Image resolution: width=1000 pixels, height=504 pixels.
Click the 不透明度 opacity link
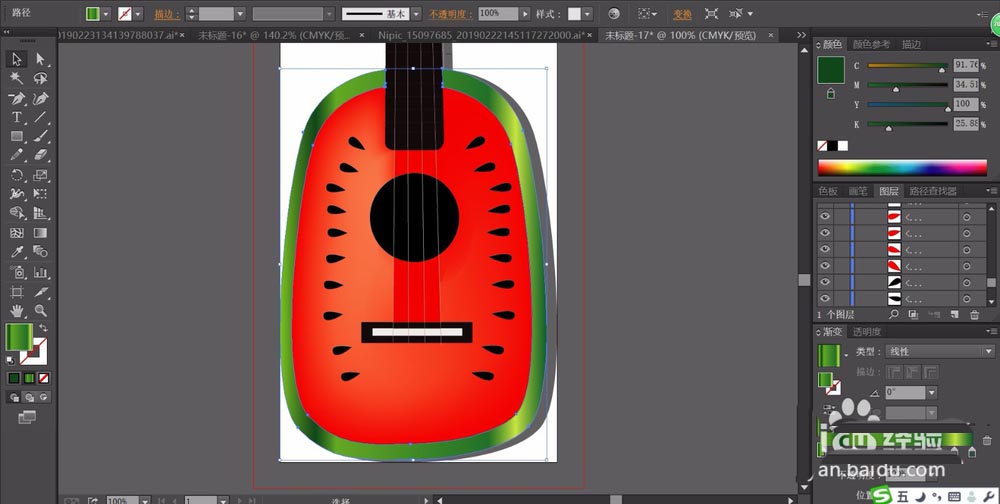pyautogui.click(x=450, y=13)
